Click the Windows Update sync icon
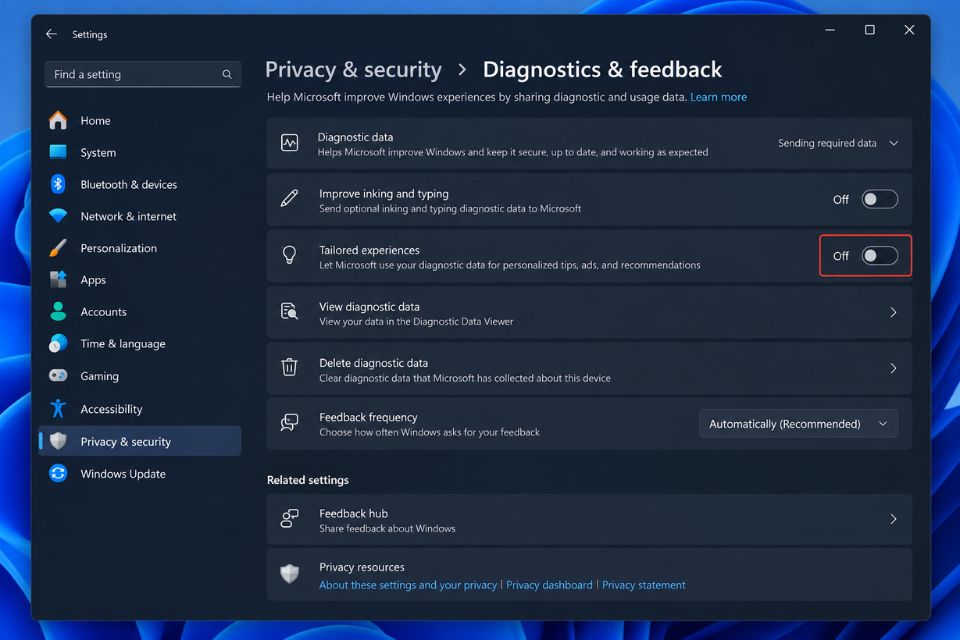960x640 pixels. pyautogui.click(x=58, y=473)
